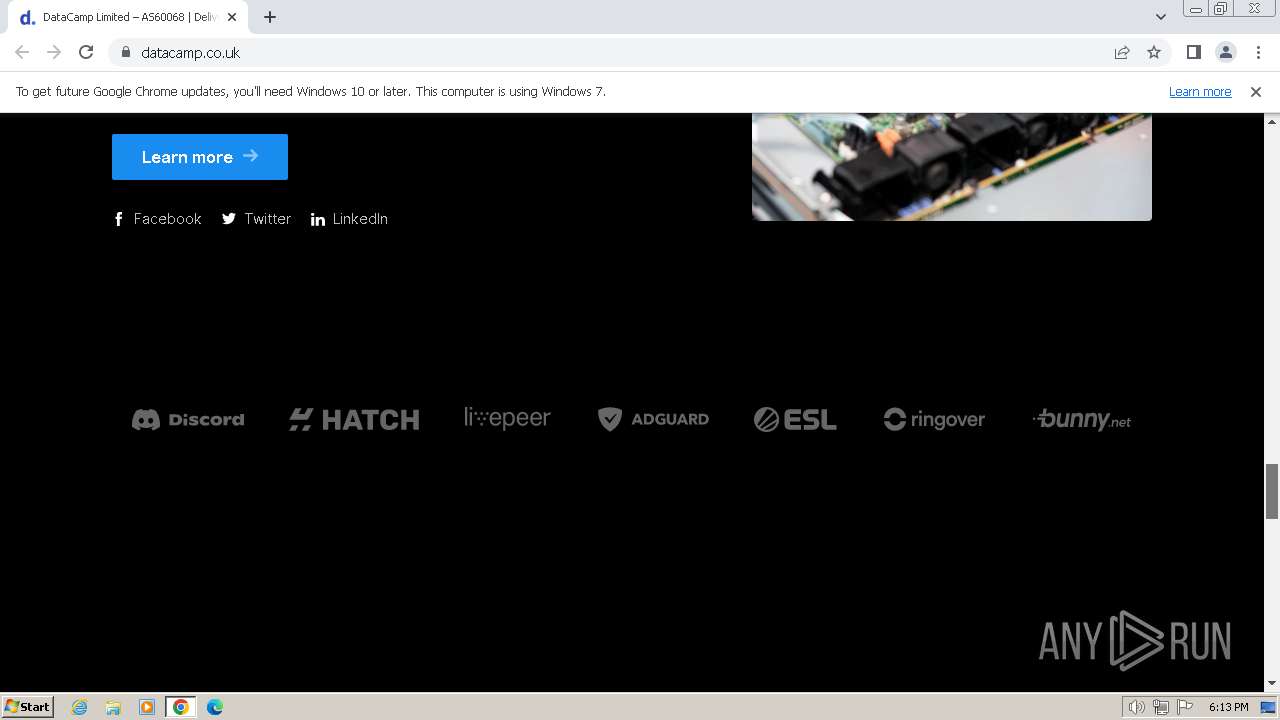Click the network tray icon

(1161, 707)
